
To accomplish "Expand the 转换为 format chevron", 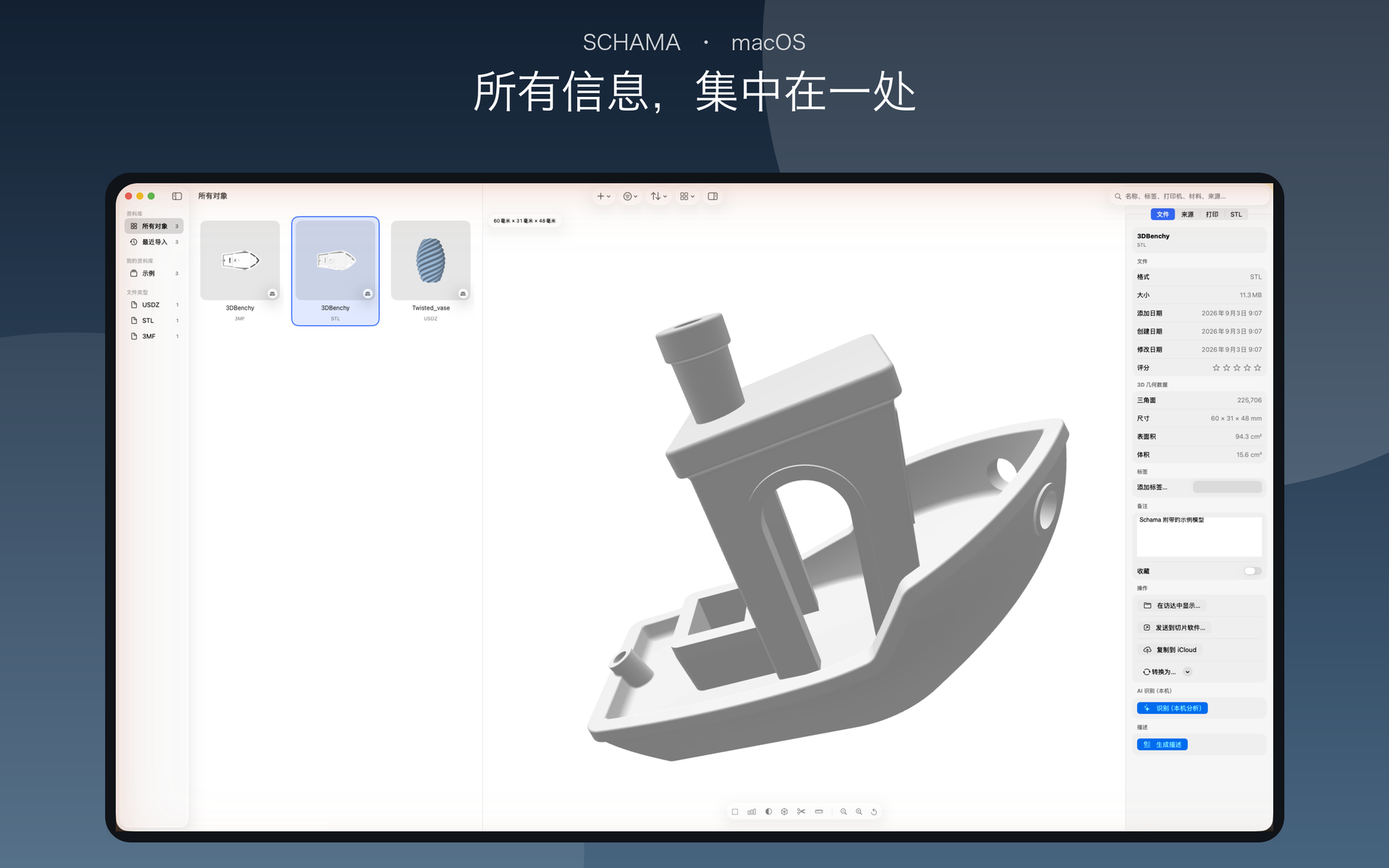I will tap(1187, 672).
